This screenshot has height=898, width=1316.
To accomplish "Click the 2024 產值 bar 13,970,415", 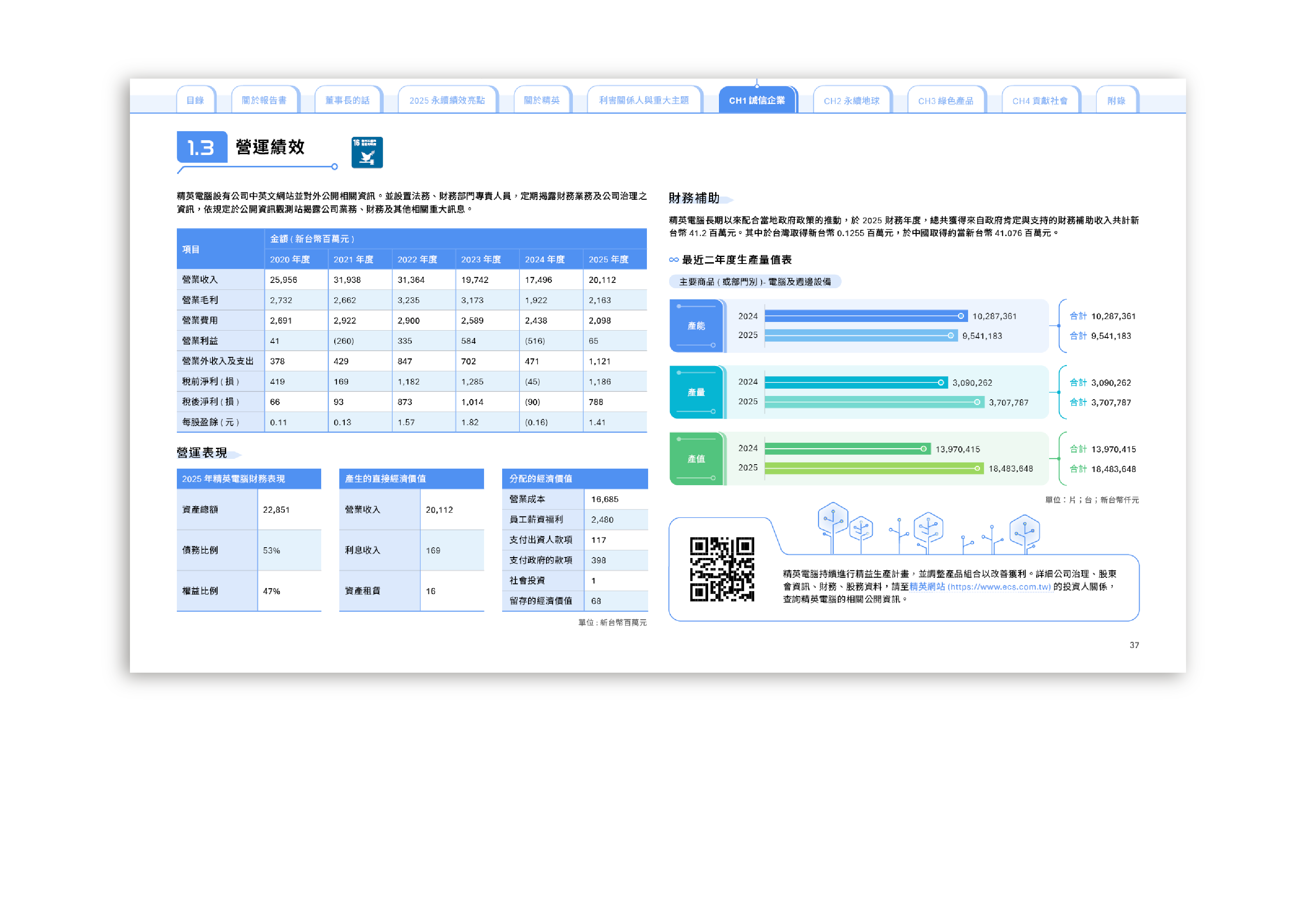I will pos(848,449).
